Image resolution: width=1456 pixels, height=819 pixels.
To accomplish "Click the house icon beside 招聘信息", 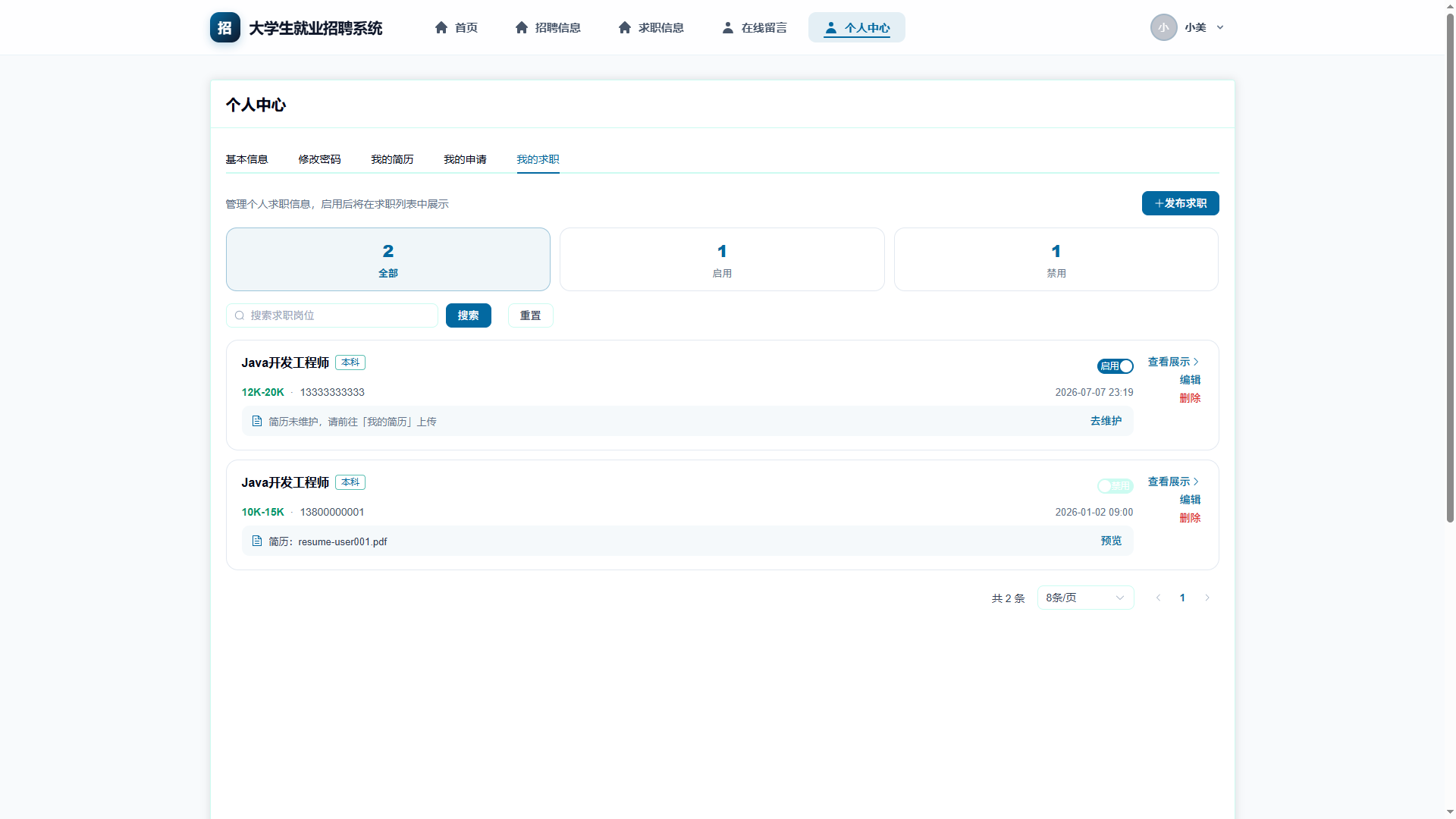I will (522, 27).
